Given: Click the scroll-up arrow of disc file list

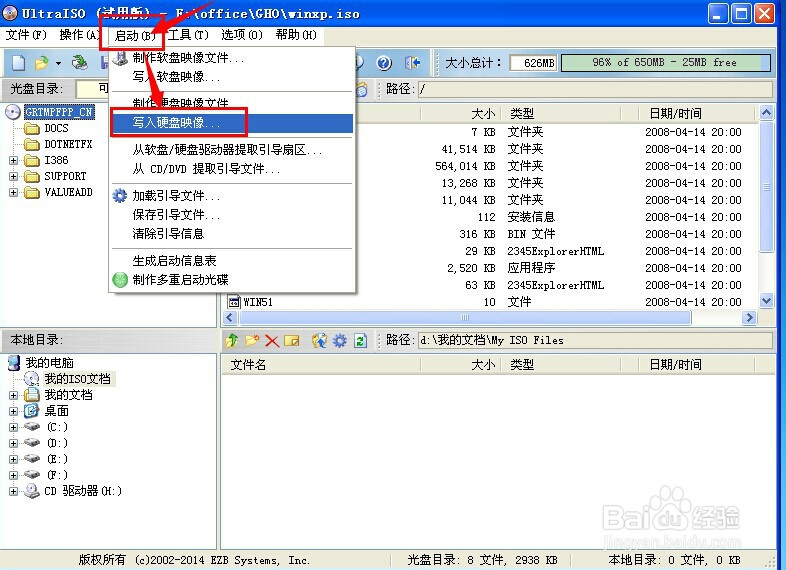Looking at the screenshot, I should coord(766,113).
